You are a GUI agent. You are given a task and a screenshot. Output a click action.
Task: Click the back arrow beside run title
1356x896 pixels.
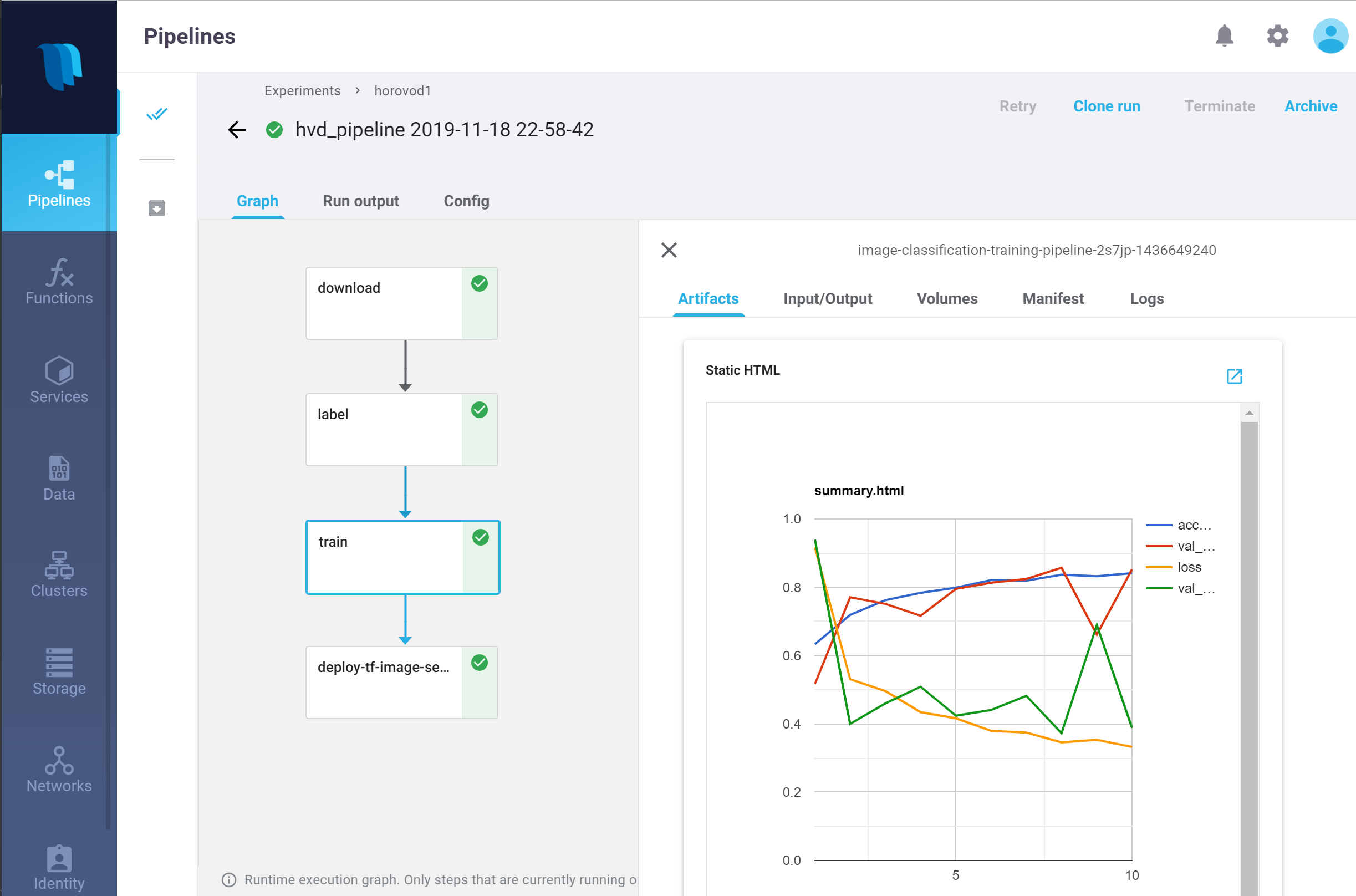237,130
